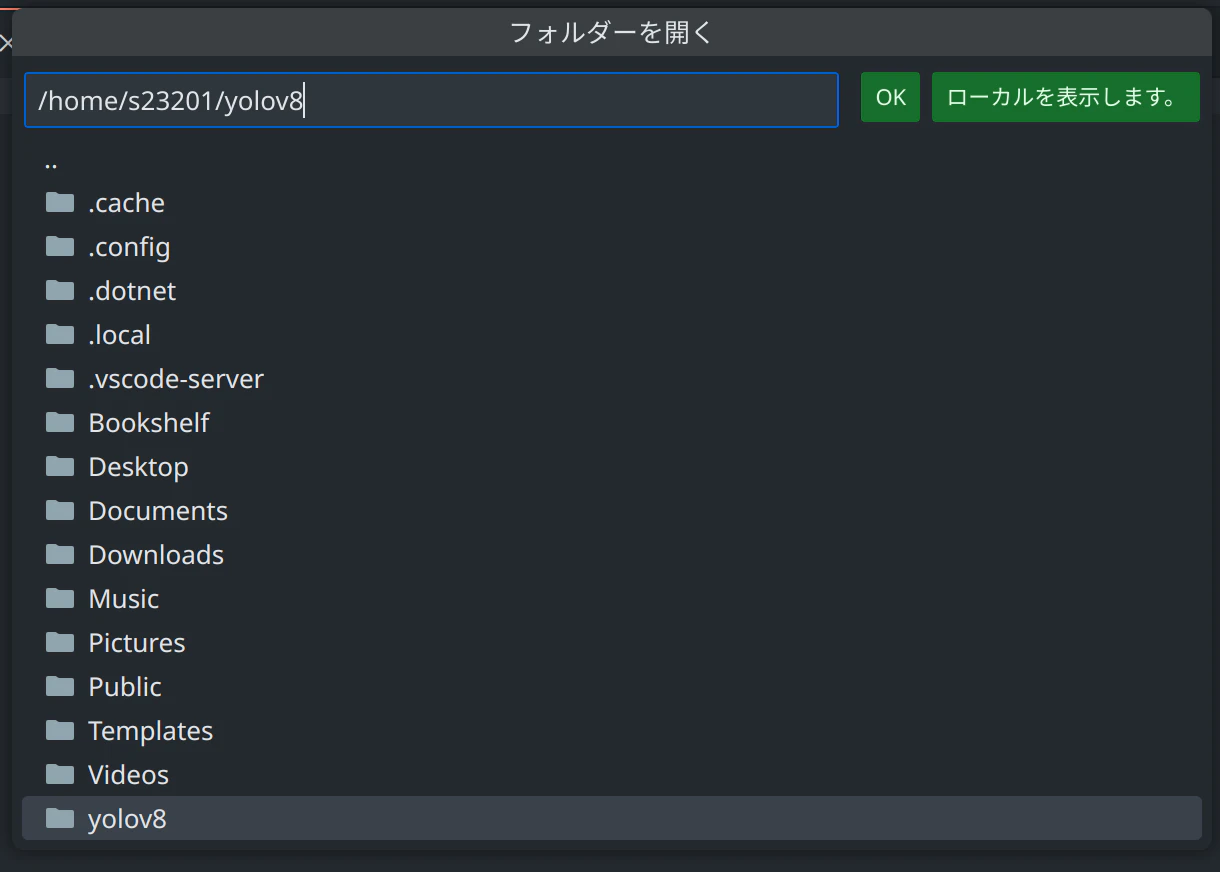
Task: Select the .vscode-server entry name
Action: (176, 379)
